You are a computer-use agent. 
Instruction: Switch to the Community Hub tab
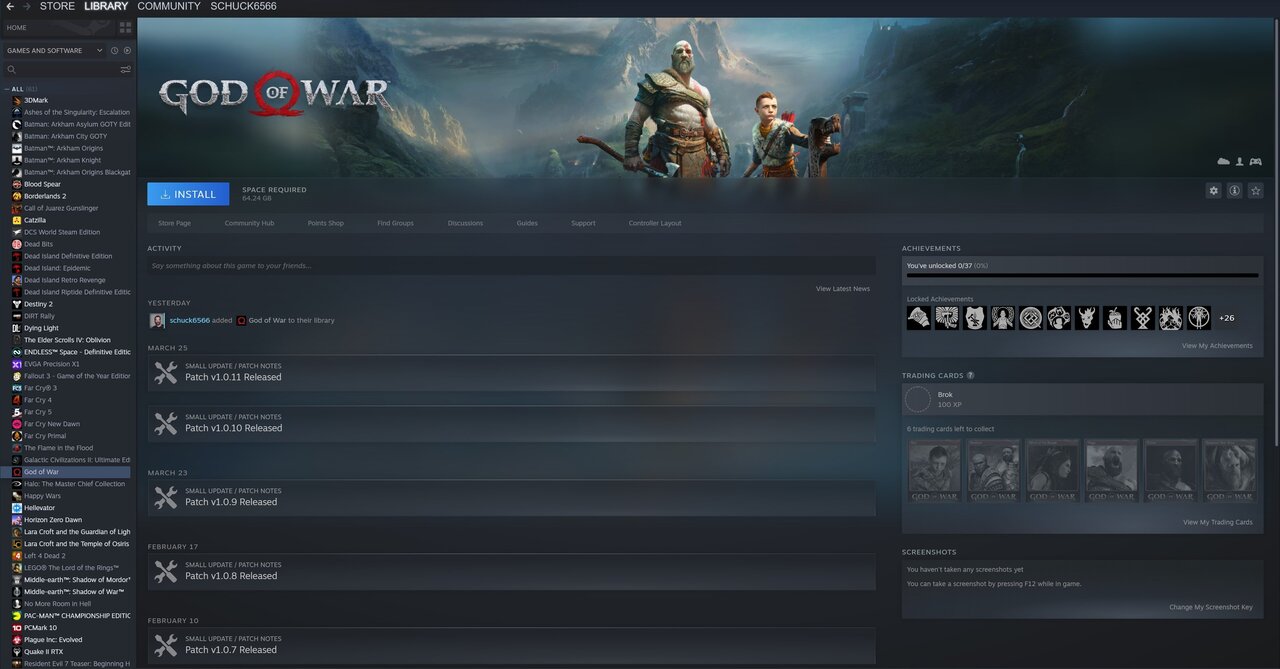click(249, 223)
